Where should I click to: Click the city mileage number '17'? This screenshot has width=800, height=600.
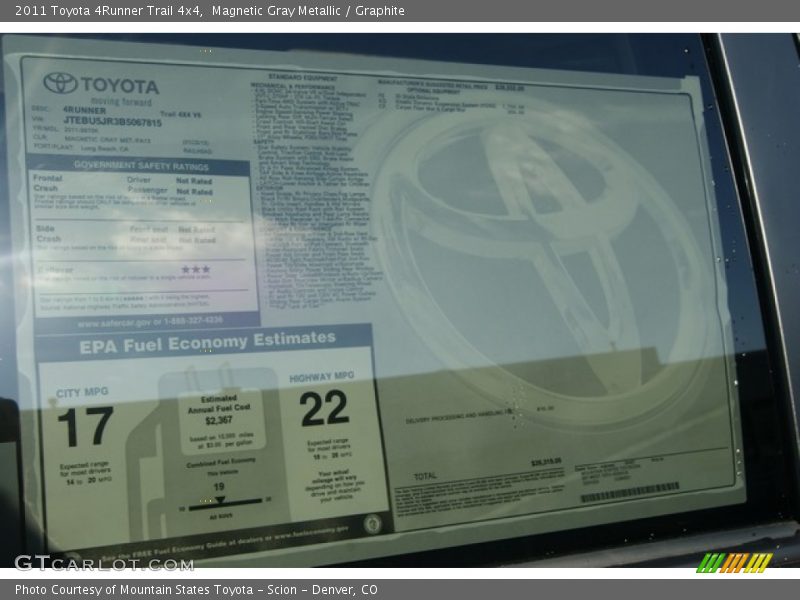click(x=85, y=427)
